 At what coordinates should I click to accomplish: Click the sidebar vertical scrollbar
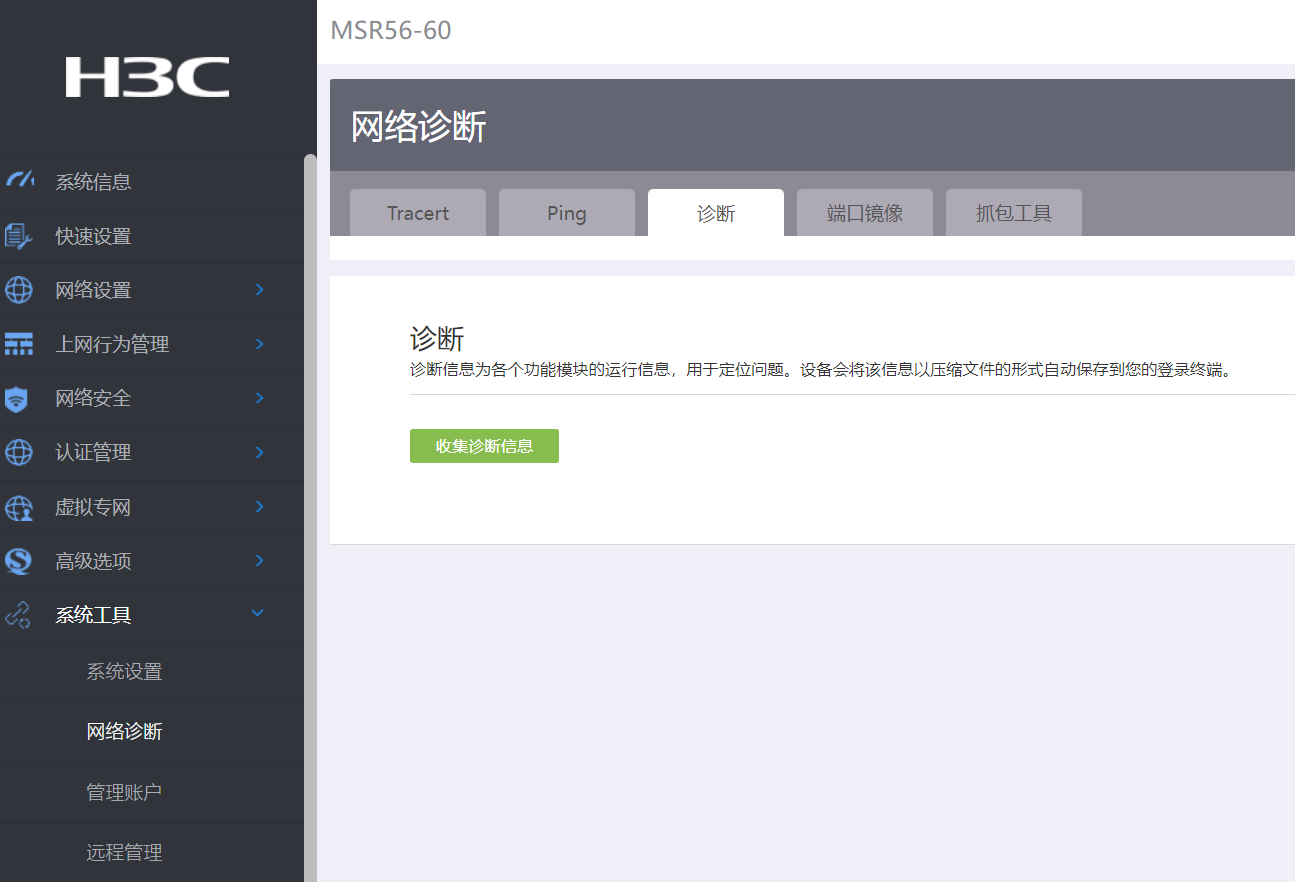[x=310, y=518]
